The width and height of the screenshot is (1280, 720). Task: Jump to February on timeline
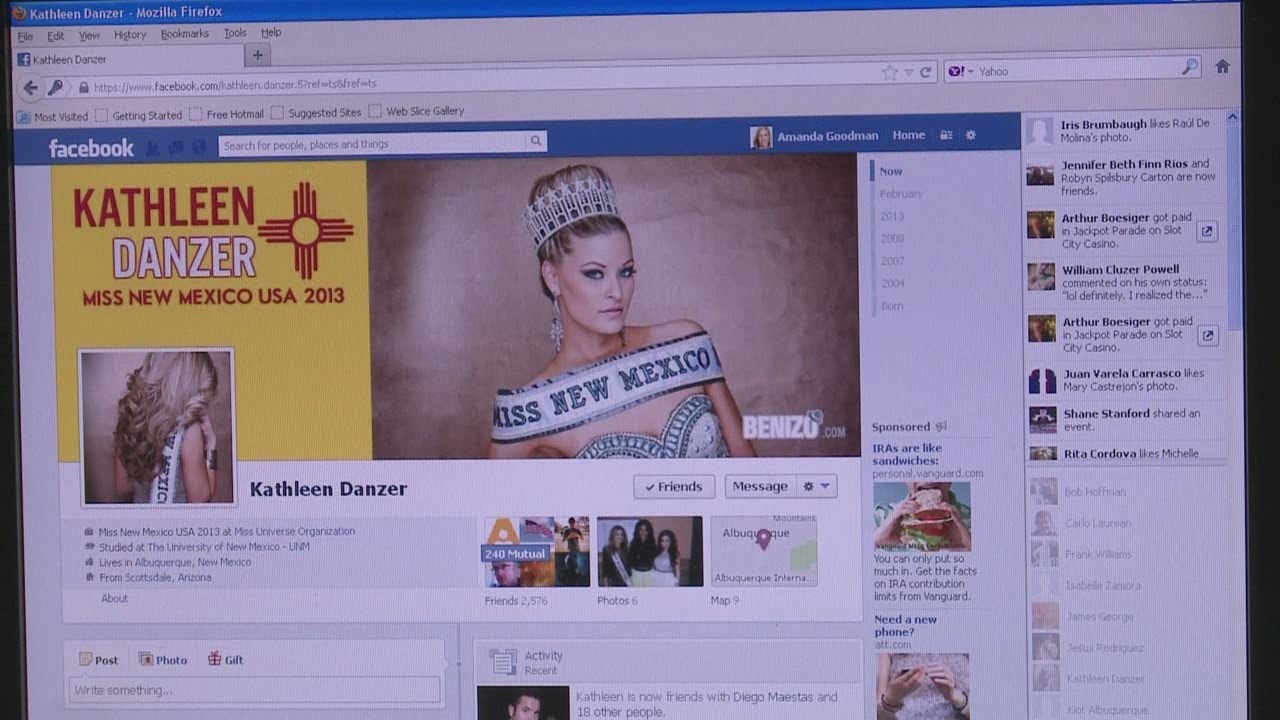(901, 194)
